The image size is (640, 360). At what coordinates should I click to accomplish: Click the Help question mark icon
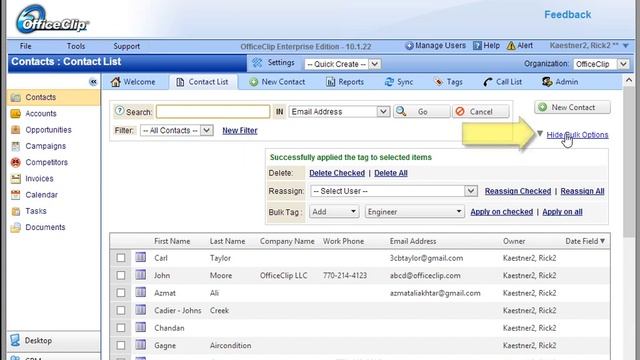point(477,46)
